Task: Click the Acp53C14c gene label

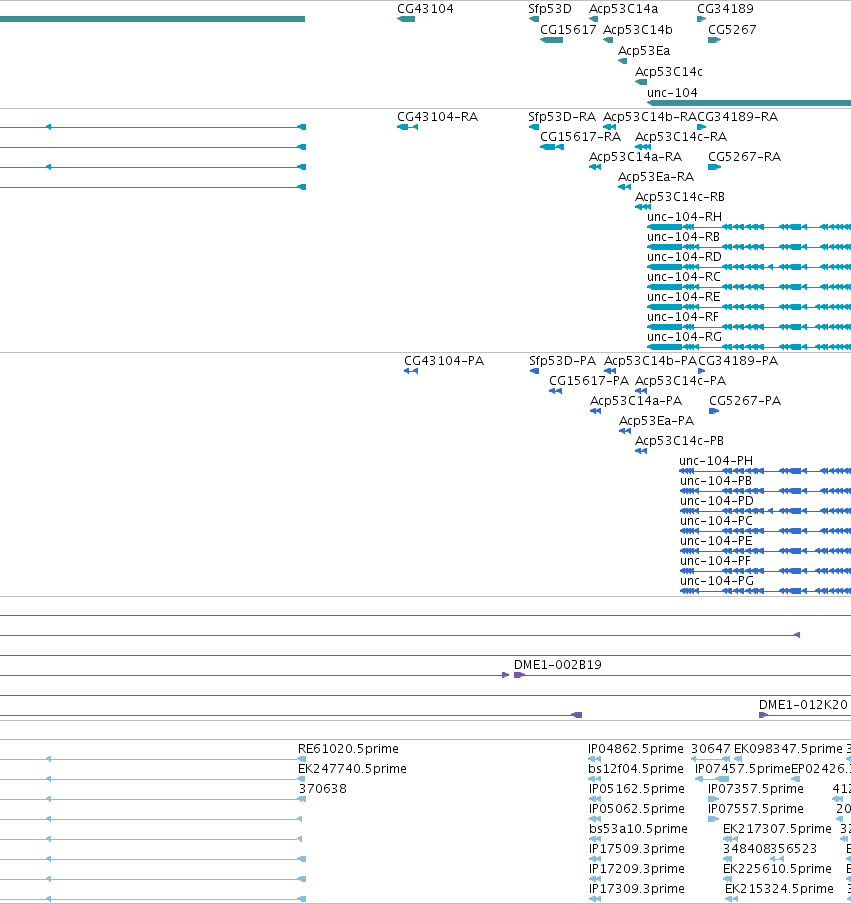Action: click(x=668, y=71)
